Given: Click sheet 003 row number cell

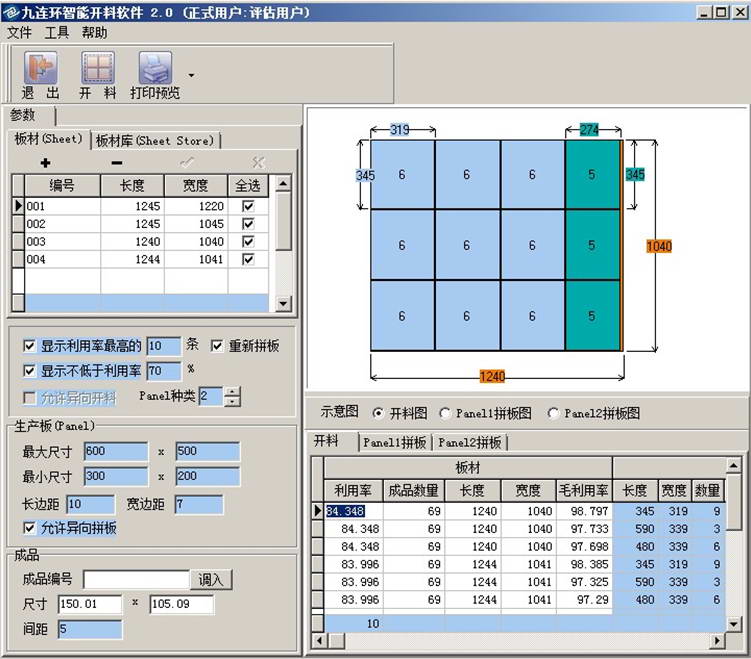Looking at the screenshot, I should pos(62,242).
